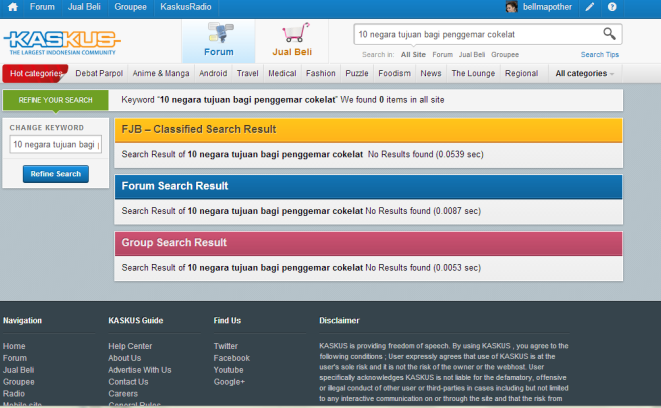Open News category
Image resolution: width=661 pixels, height=408 pixels.
[x=430, y=73]
